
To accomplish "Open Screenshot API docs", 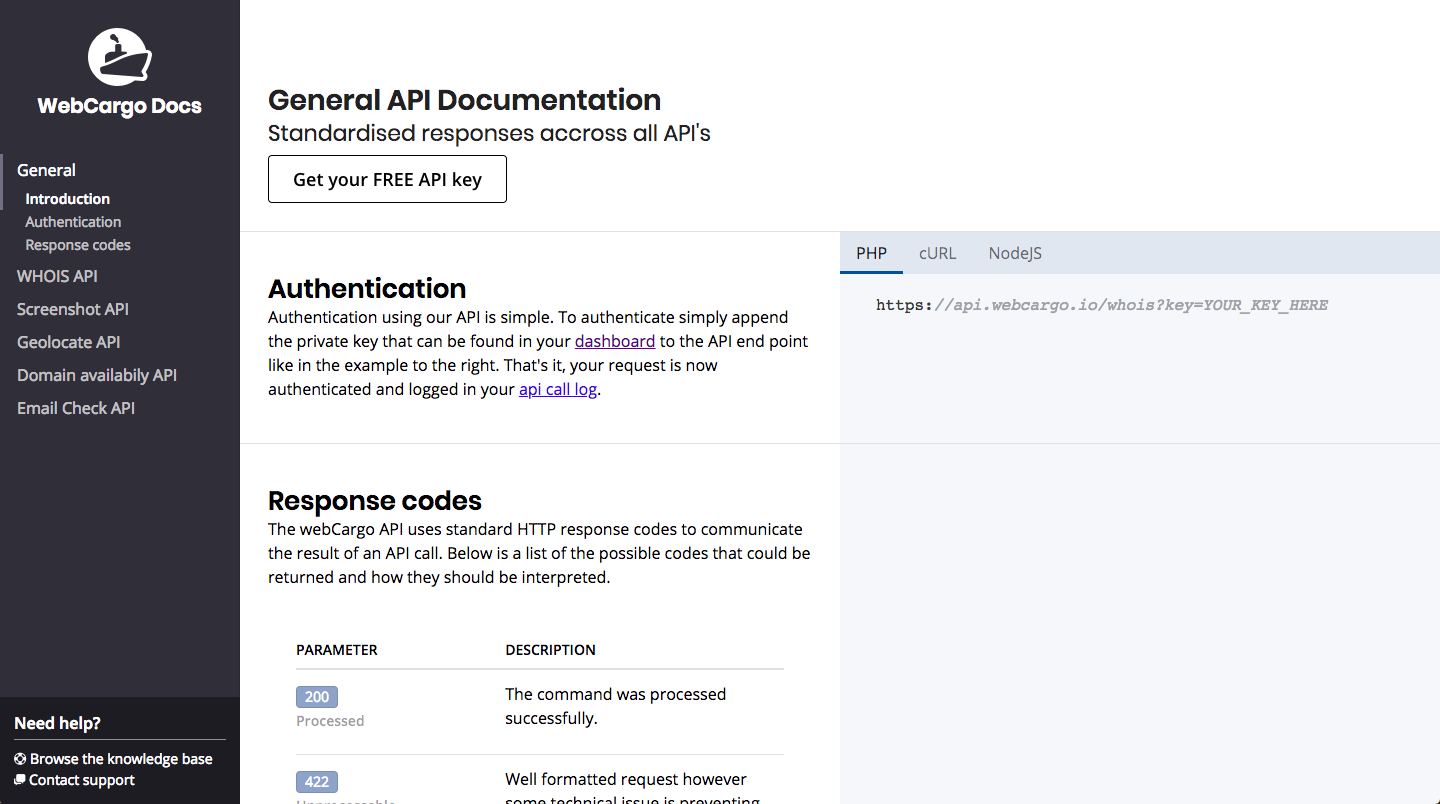I will point(73,309).
